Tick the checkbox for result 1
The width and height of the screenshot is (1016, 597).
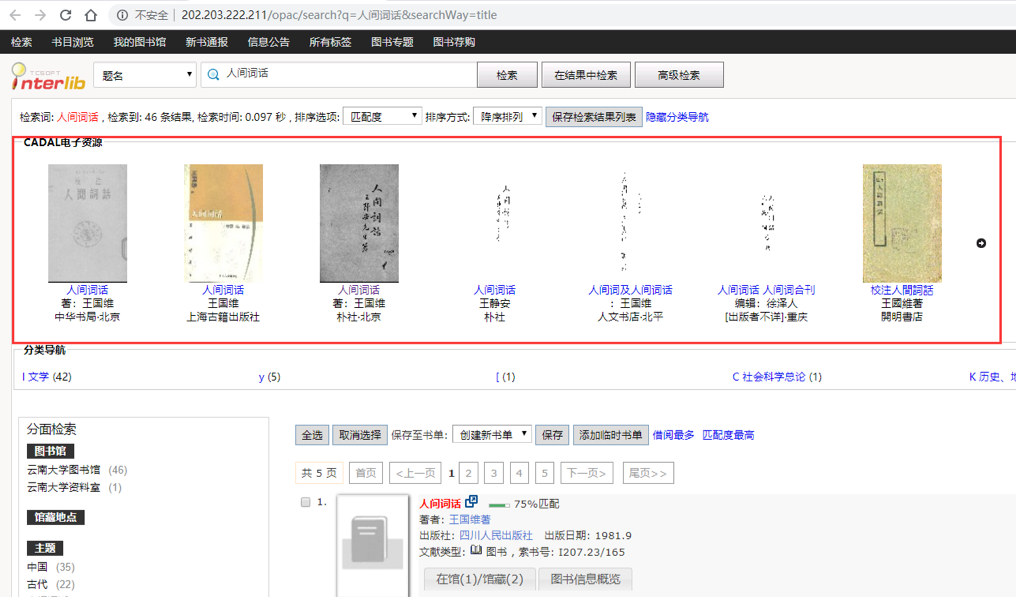tap(306, 503)
